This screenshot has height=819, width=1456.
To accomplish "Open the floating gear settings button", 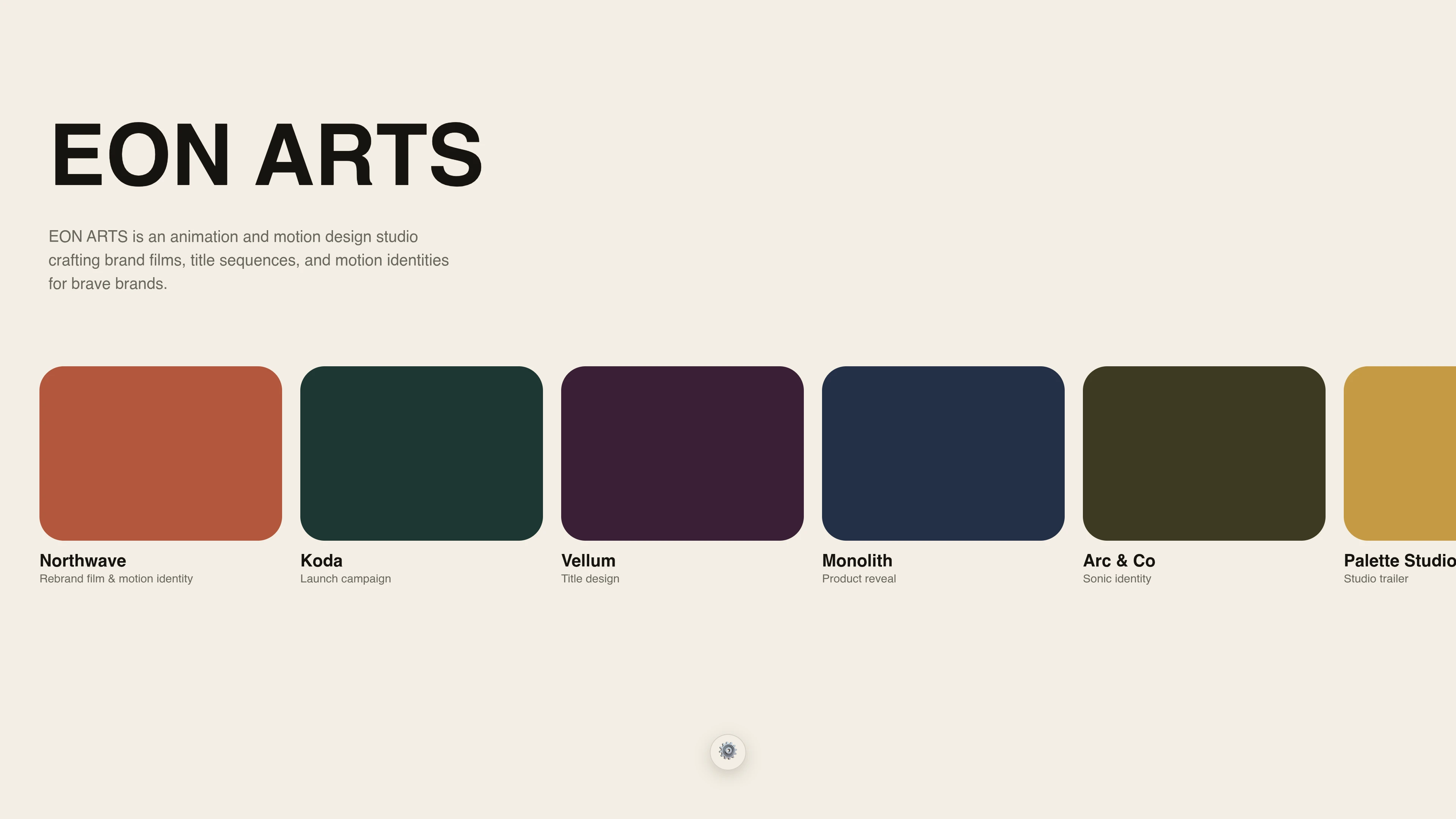I will tap(728, 752).
